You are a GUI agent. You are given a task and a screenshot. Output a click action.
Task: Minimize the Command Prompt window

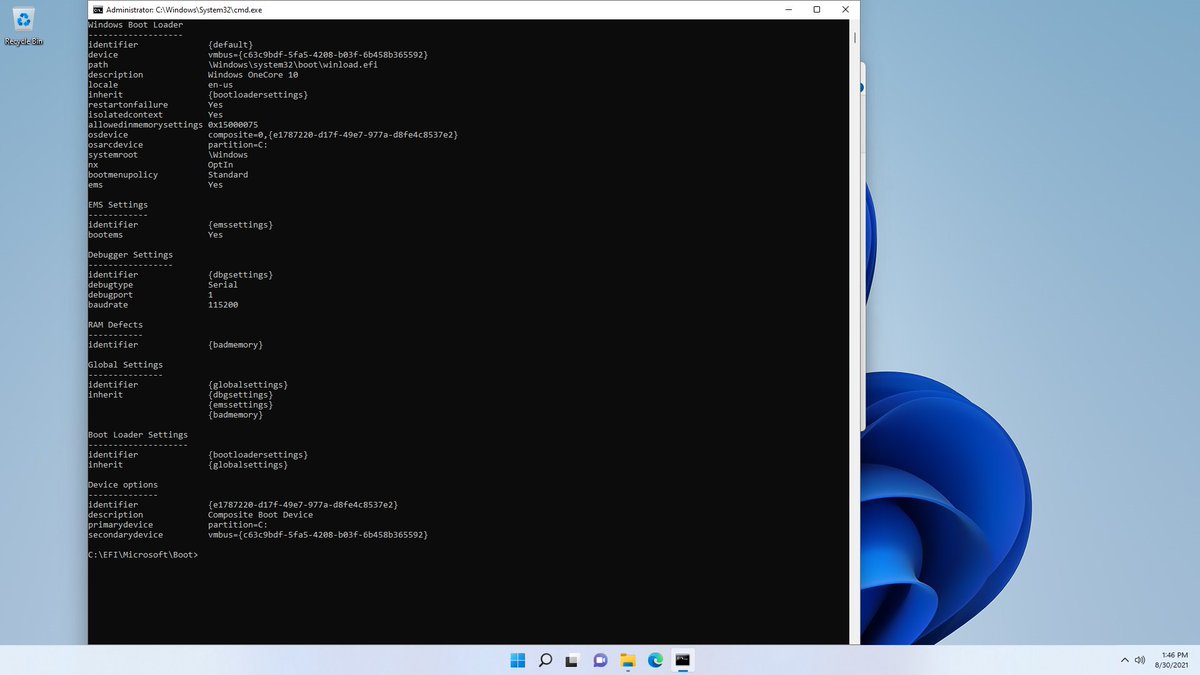click(789, 9)
